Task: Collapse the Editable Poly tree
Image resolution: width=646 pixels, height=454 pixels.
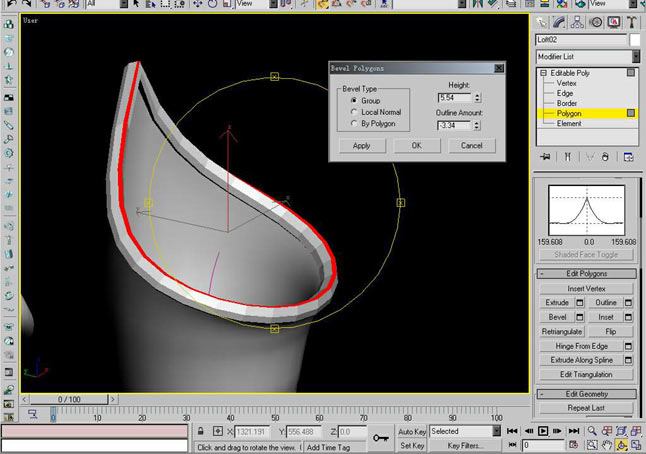Action: click(x=543, y=73)
